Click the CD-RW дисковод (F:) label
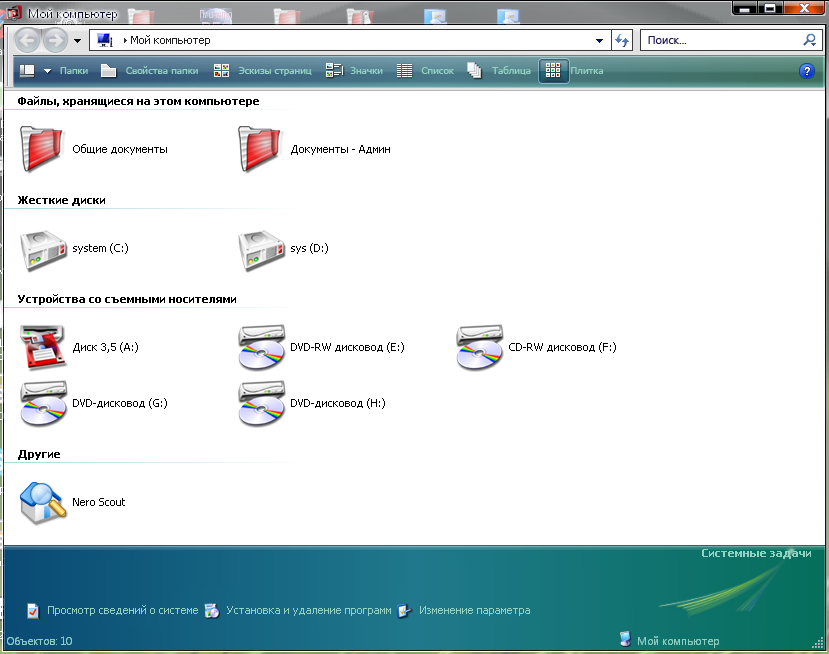This screenshot has height=654, width=829. pos(563,347)
